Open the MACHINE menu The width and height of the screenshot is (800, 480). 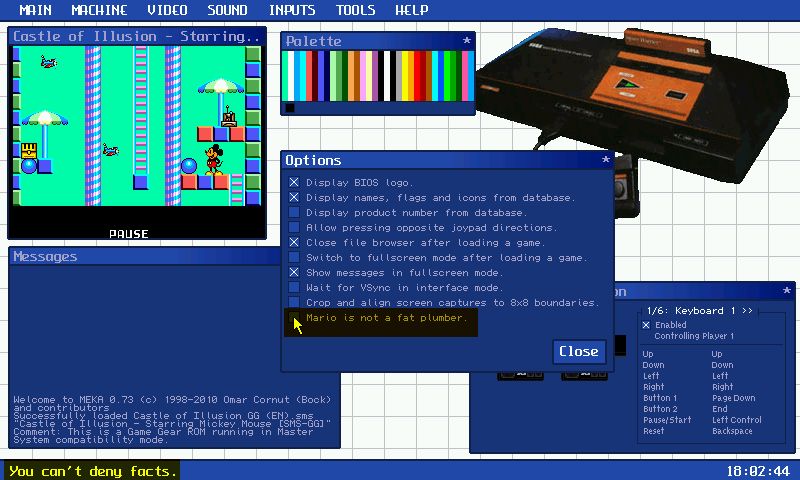tap(99, 10)
